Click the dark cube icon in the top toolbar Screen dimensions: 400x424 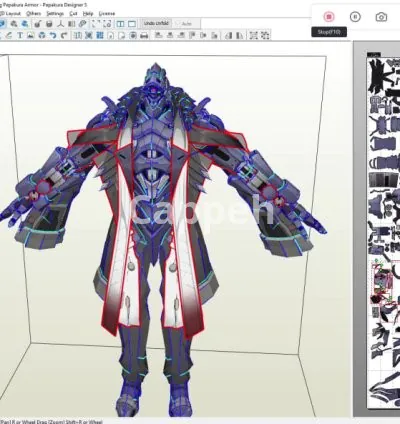pyautogui.click(x=49, y=24)
